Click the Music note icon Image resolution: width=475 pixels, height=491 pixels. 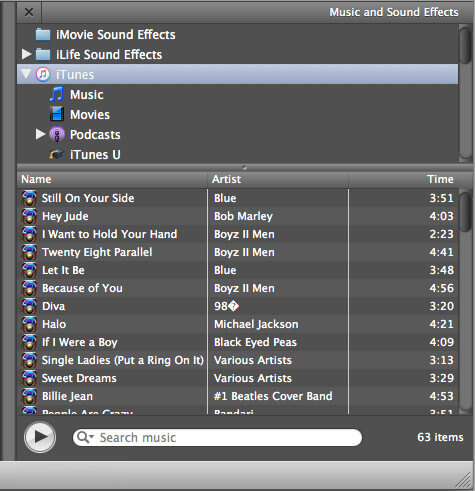click(56, 94)
